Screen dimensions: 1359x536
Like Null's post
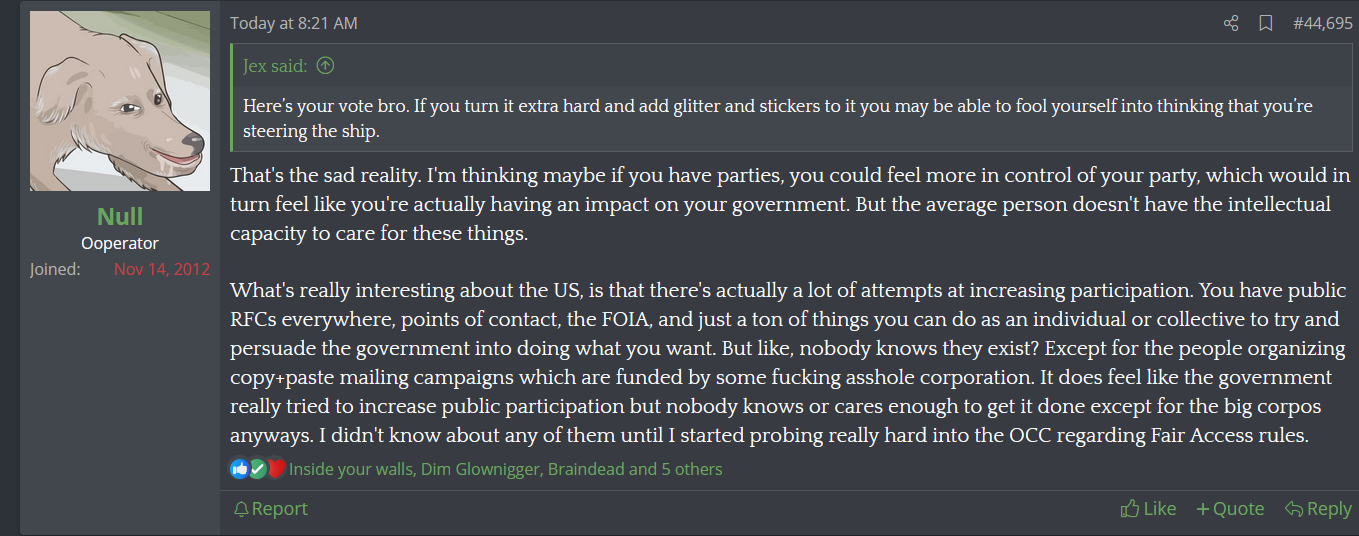(1148, 509)
